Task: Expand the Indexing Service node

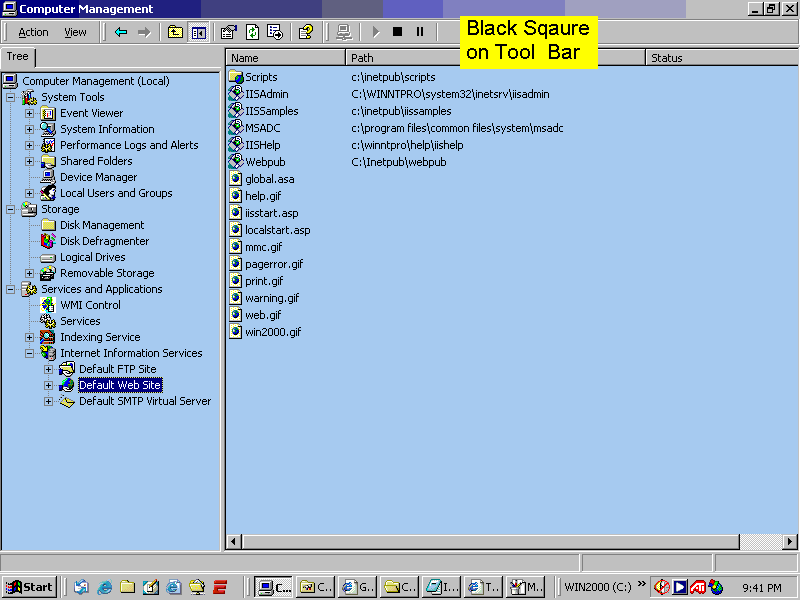Action: click(x=30, y=337)
